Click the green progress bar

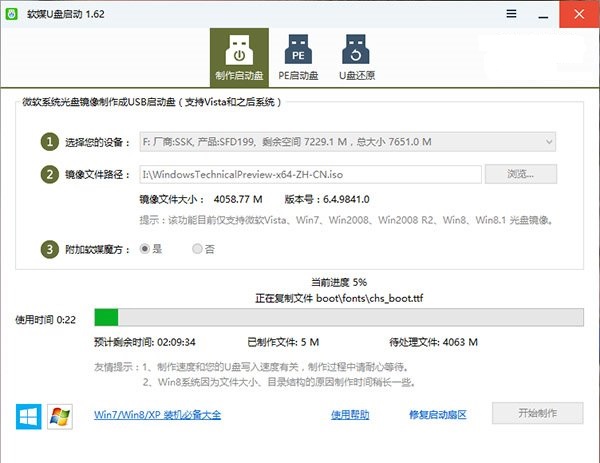339,317
